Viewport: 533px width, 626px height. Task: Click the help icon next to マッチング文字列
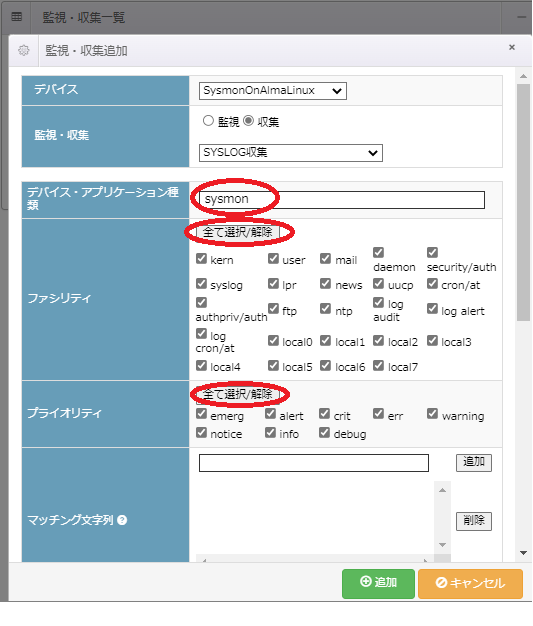[123, 520]
